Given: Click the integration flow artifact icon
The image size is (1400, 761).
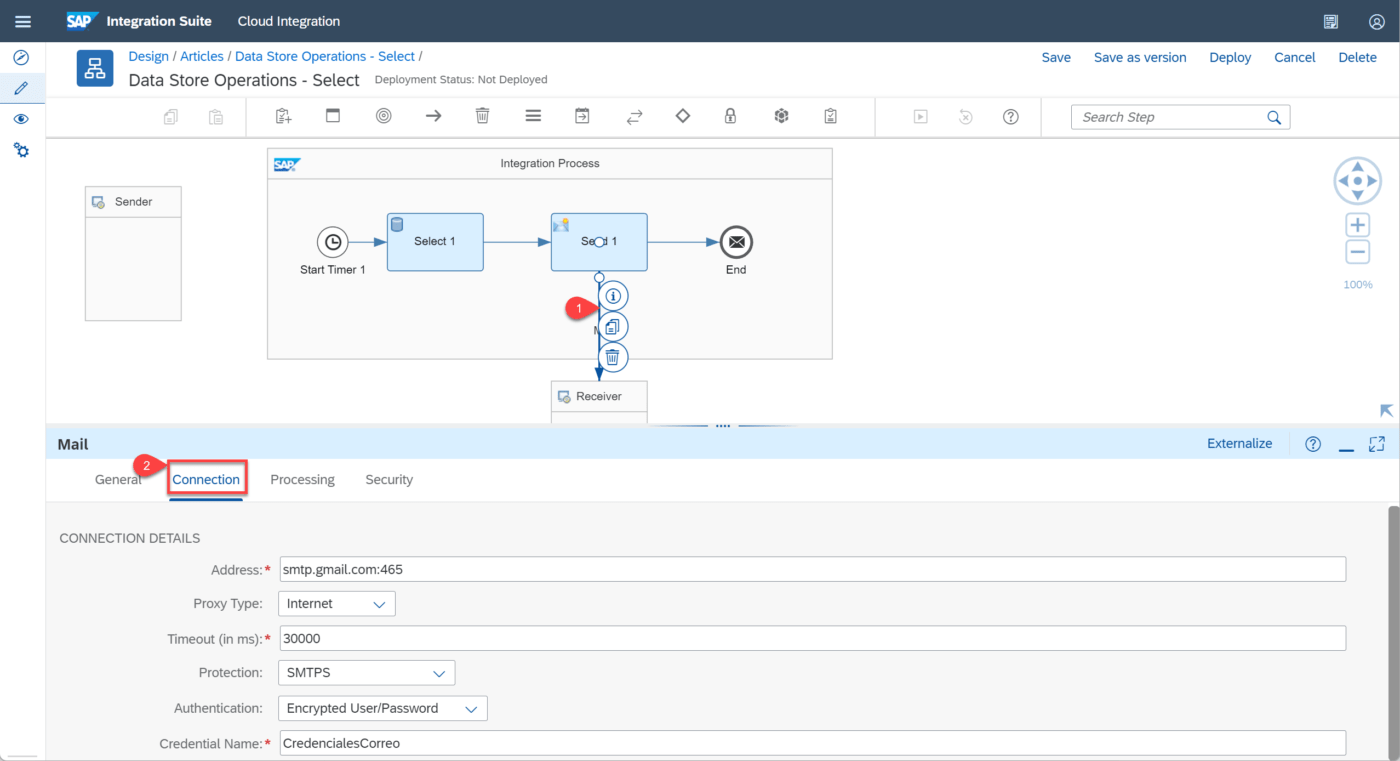Looking at the screenshot, I should 95,68.
